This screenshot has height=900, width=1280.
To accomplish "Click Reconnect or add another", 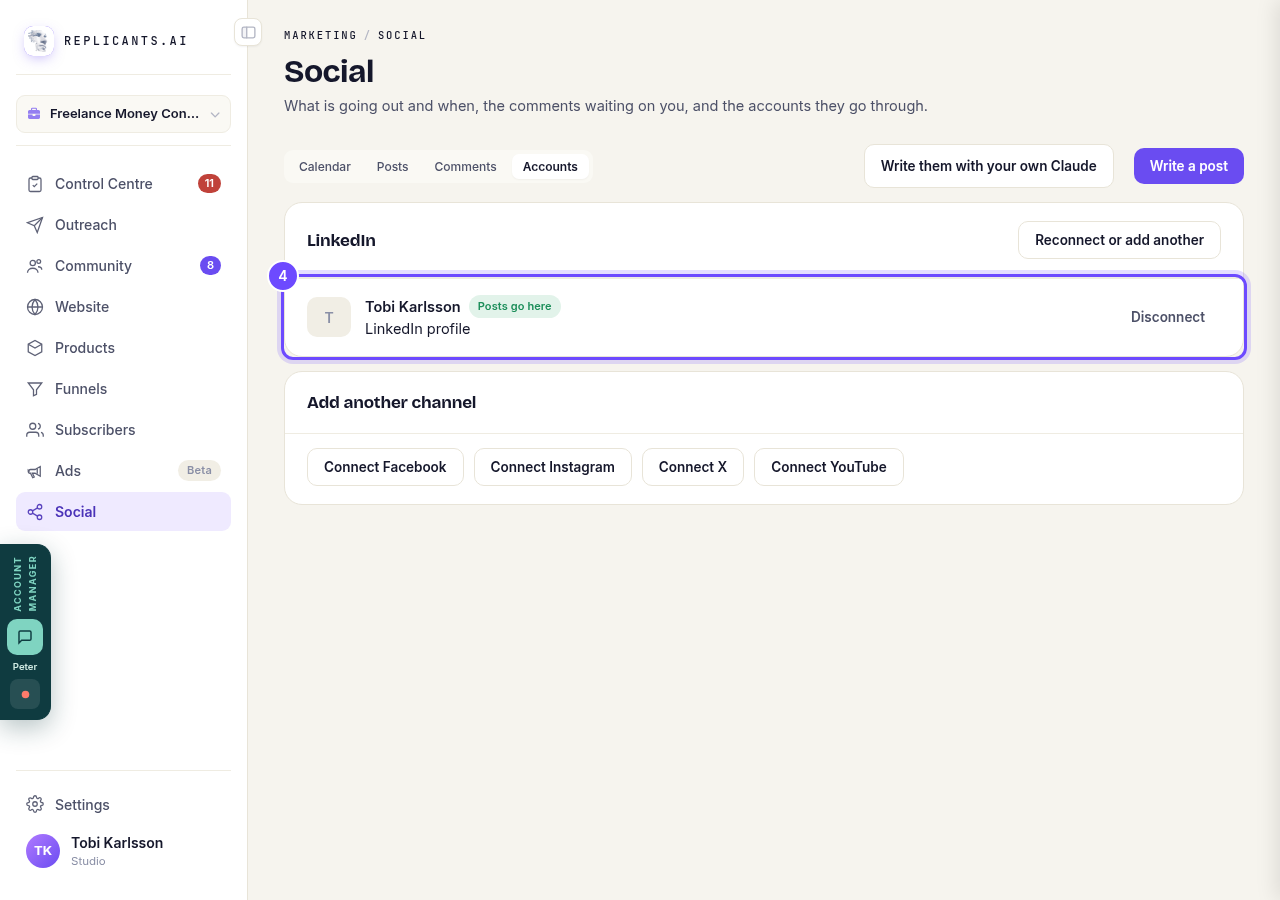I will tap(1119, 240).
